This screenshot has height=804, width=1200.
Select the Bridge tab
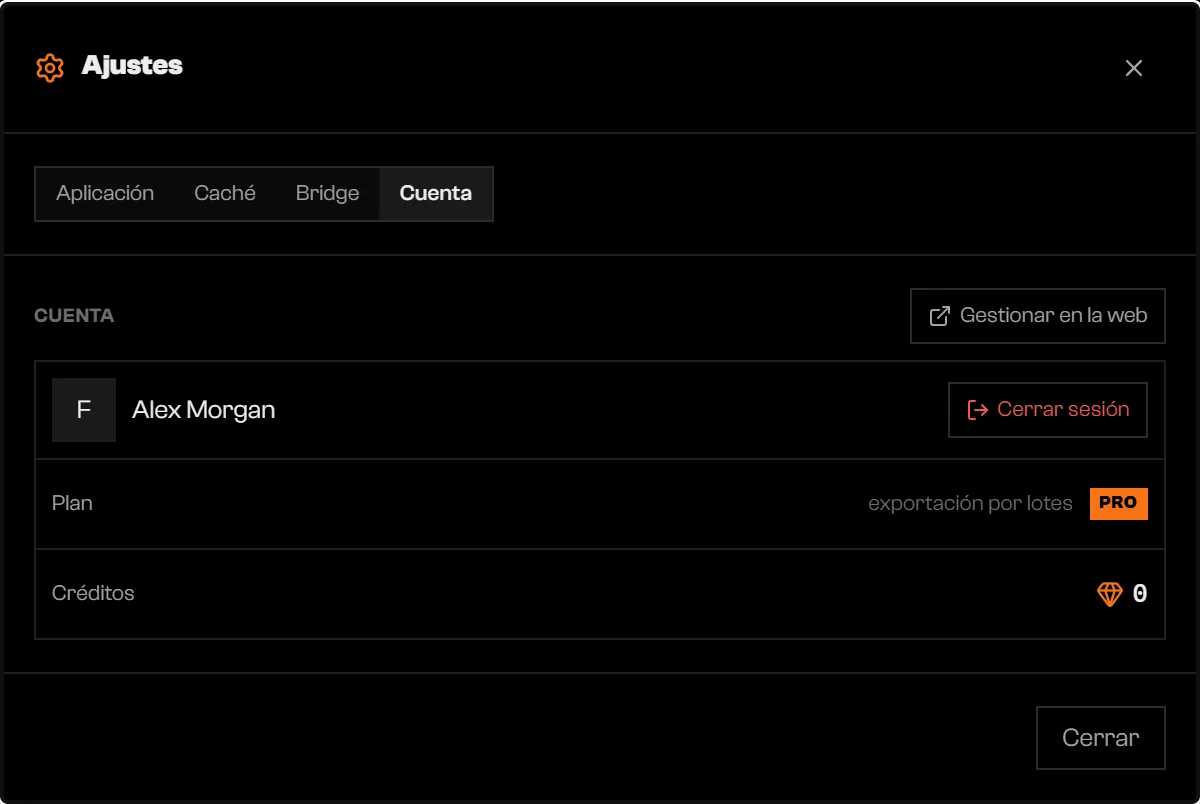coord(327,193)
